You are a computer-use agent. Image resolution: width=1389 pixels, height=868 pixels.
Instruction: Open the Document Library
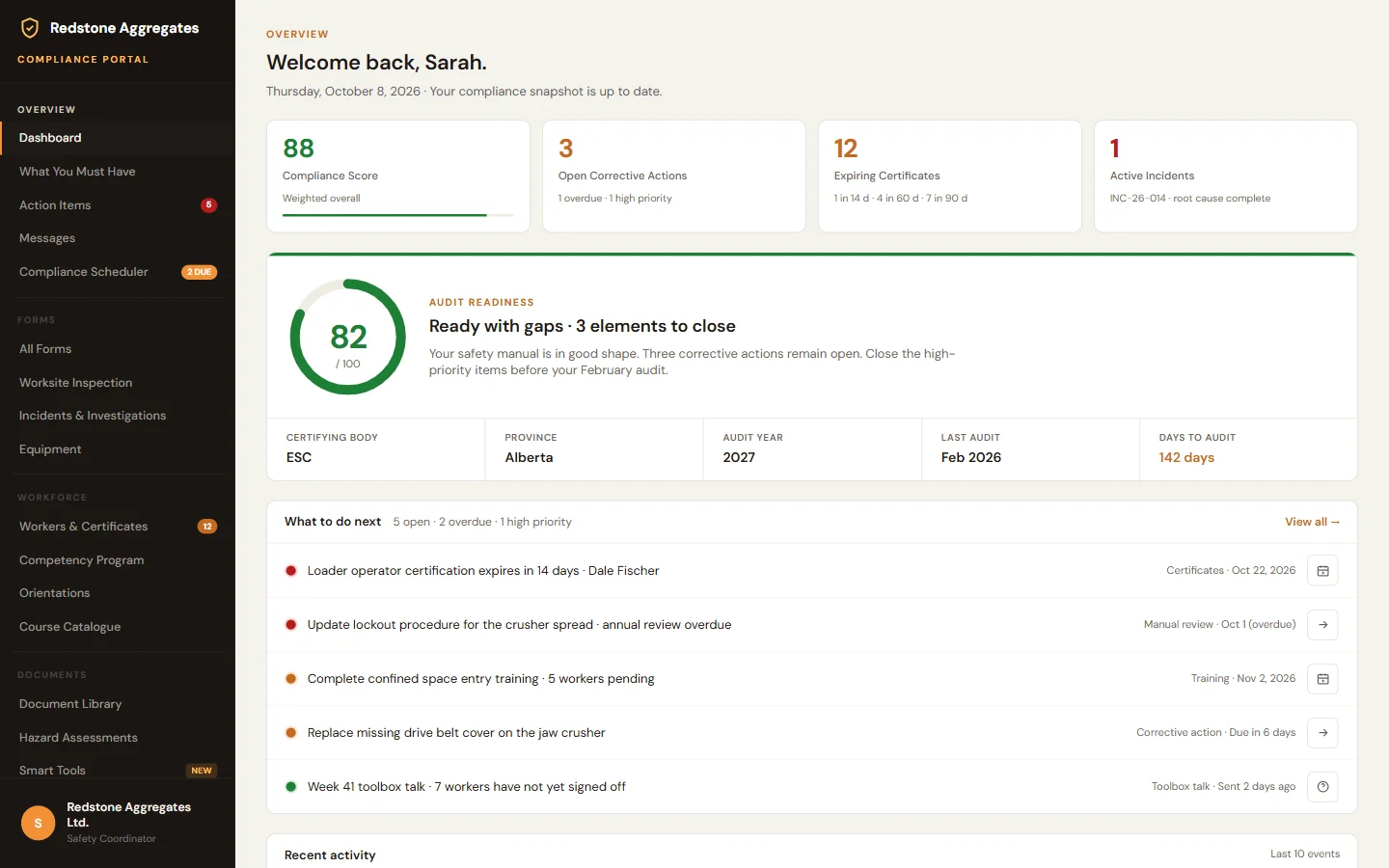pyautogui.click(x=118, y=704)
